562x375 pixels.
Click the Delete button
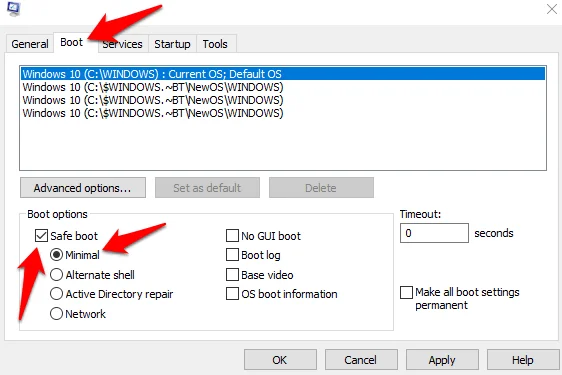(321, 188)
